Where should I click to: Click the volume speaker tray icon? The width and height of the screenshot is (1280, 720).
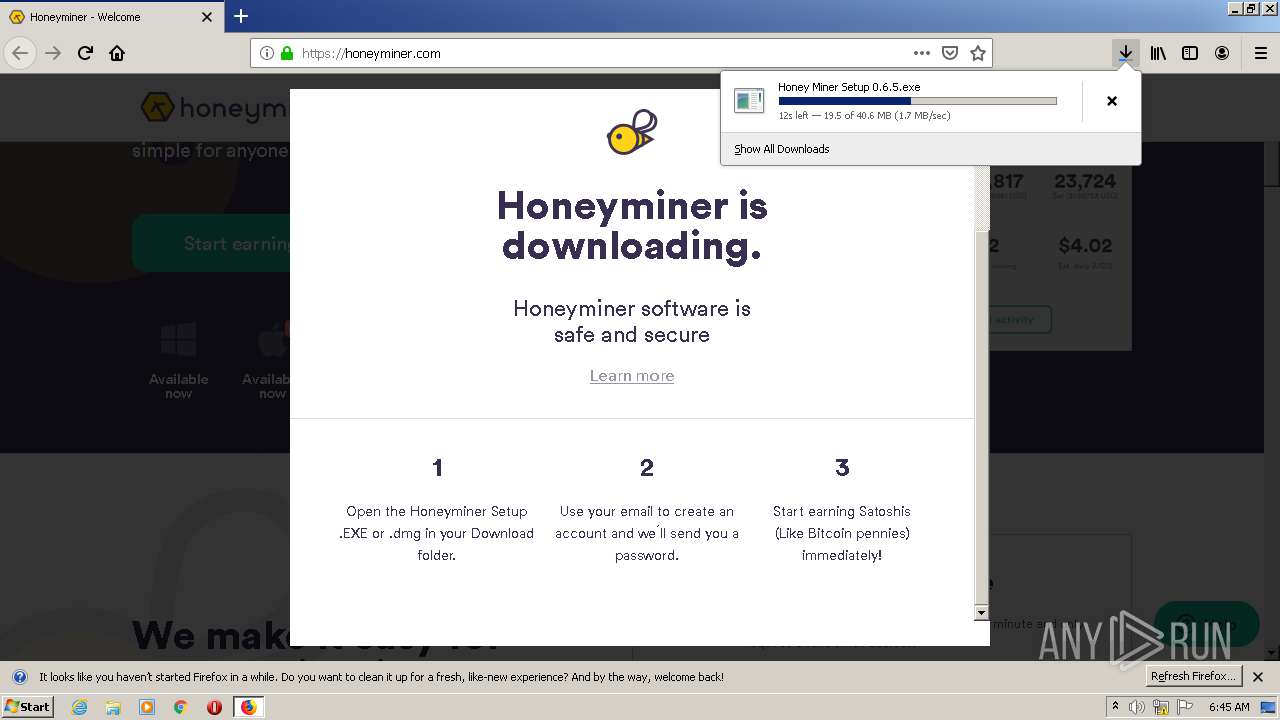pyautogui.click(x=1137, y=707)
